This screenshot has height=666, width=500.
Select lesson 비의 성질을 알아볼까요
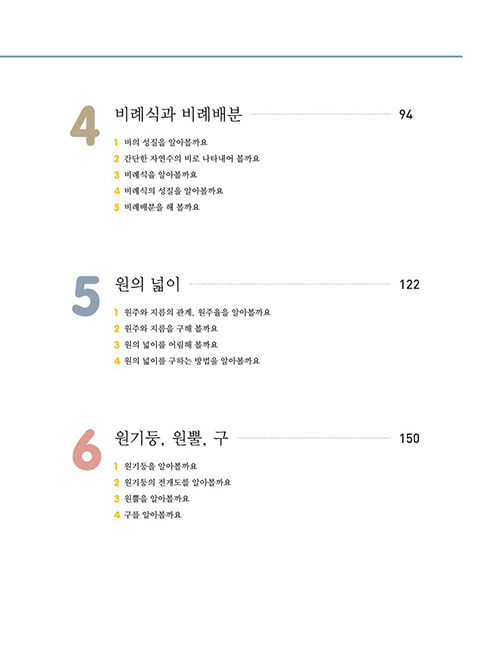166,142
